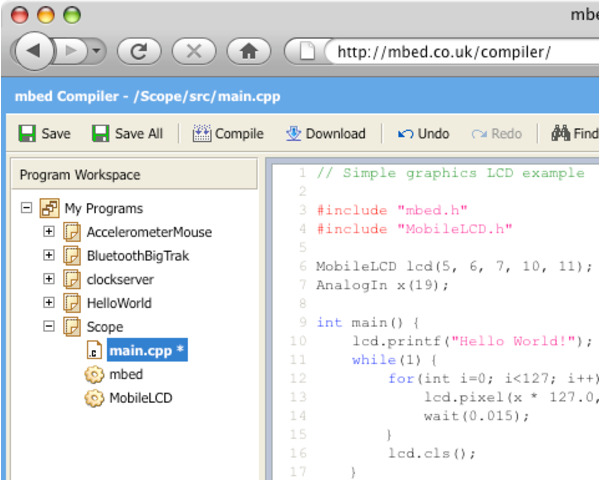Collapse the My Programs tree root
The image size is (600, 480).
[26, 209]
